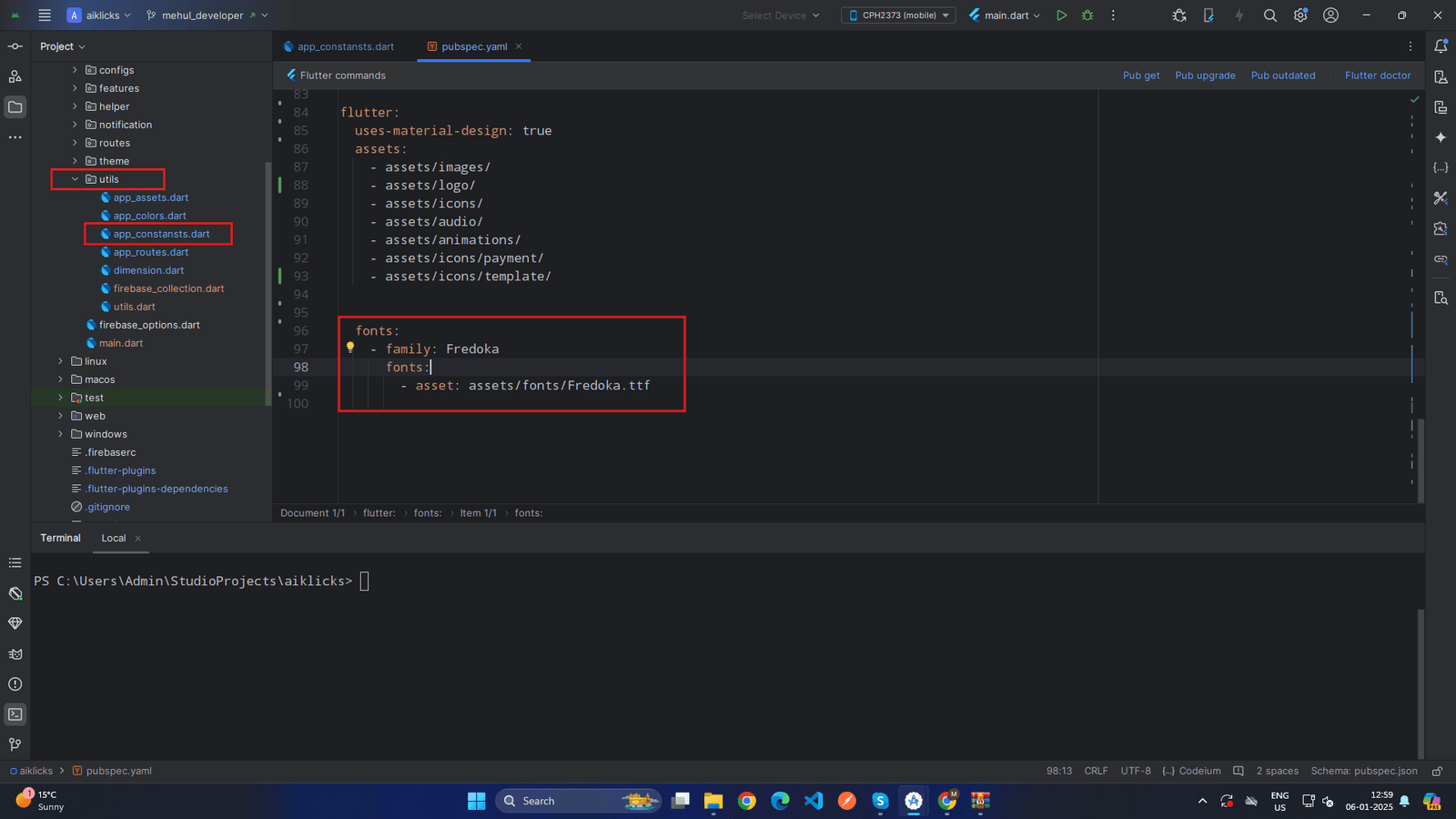Click the Pub get link
Image resolution: width=1456 pixels, height=819 pixels.
click(1140, 76)
